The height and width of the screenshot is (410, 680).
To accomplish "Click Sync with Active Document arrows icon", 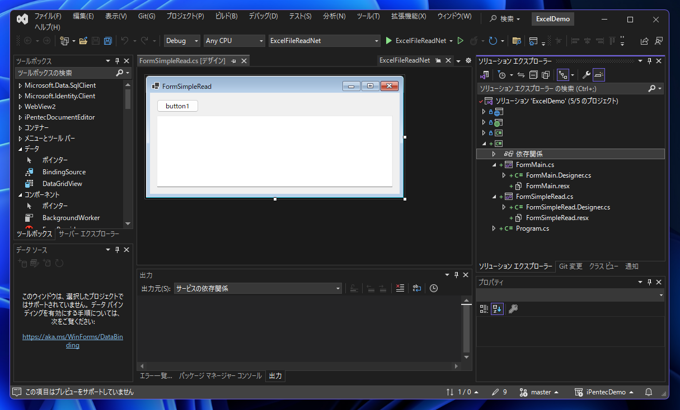I will (x=521, y=75).
